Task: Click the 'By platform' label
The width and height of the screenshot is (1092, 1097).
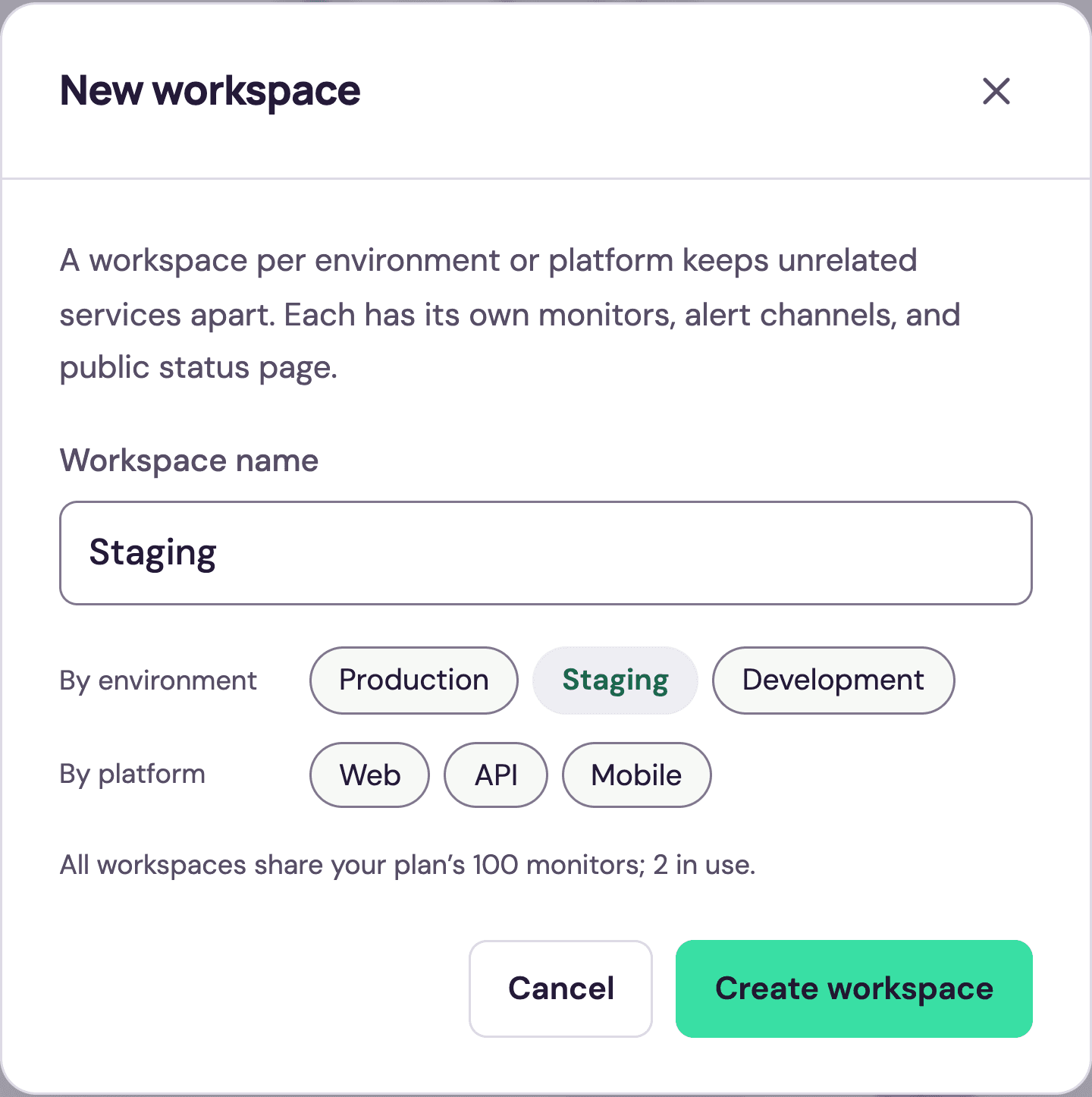Action: [133, 775]
